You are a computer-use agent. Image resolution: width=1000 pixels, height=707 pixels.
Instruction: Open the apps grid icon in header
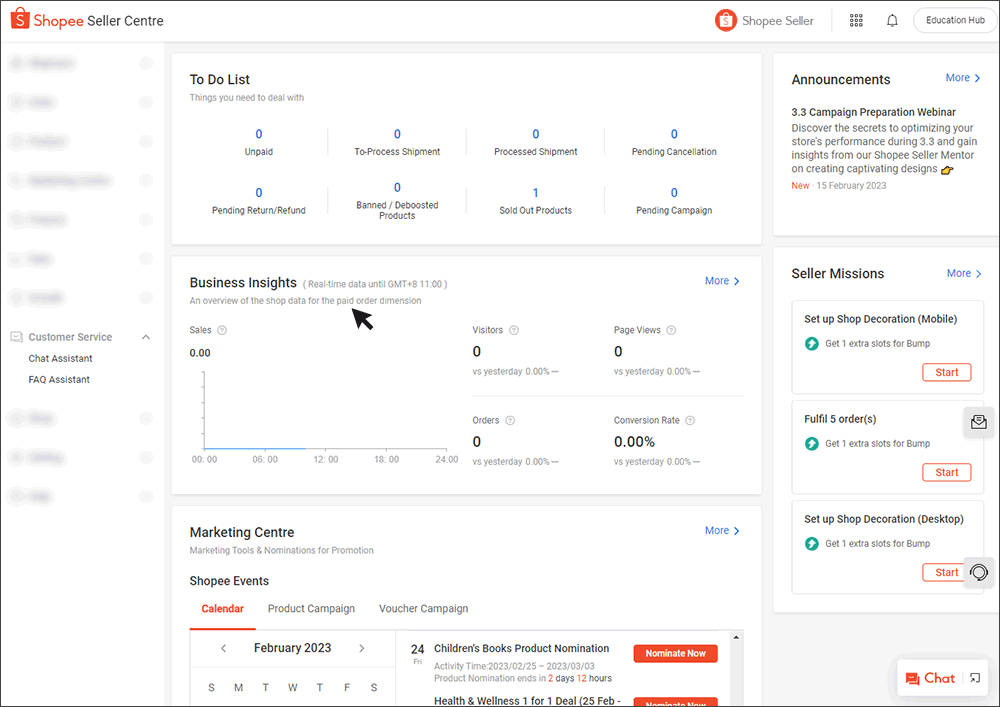click(856, 20)
